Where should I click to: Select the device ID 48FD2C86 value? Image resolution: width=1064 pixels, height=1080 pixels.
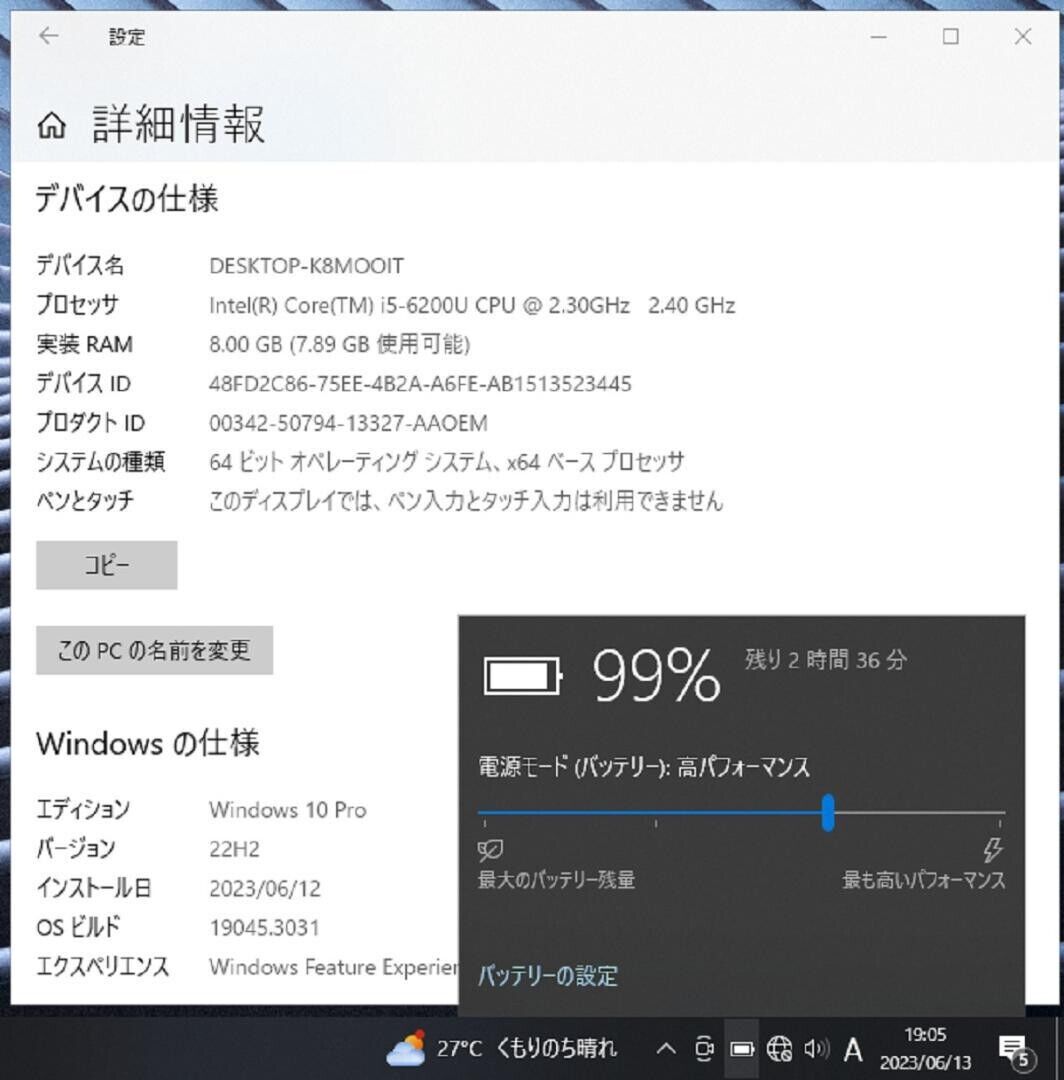(420, 384)
